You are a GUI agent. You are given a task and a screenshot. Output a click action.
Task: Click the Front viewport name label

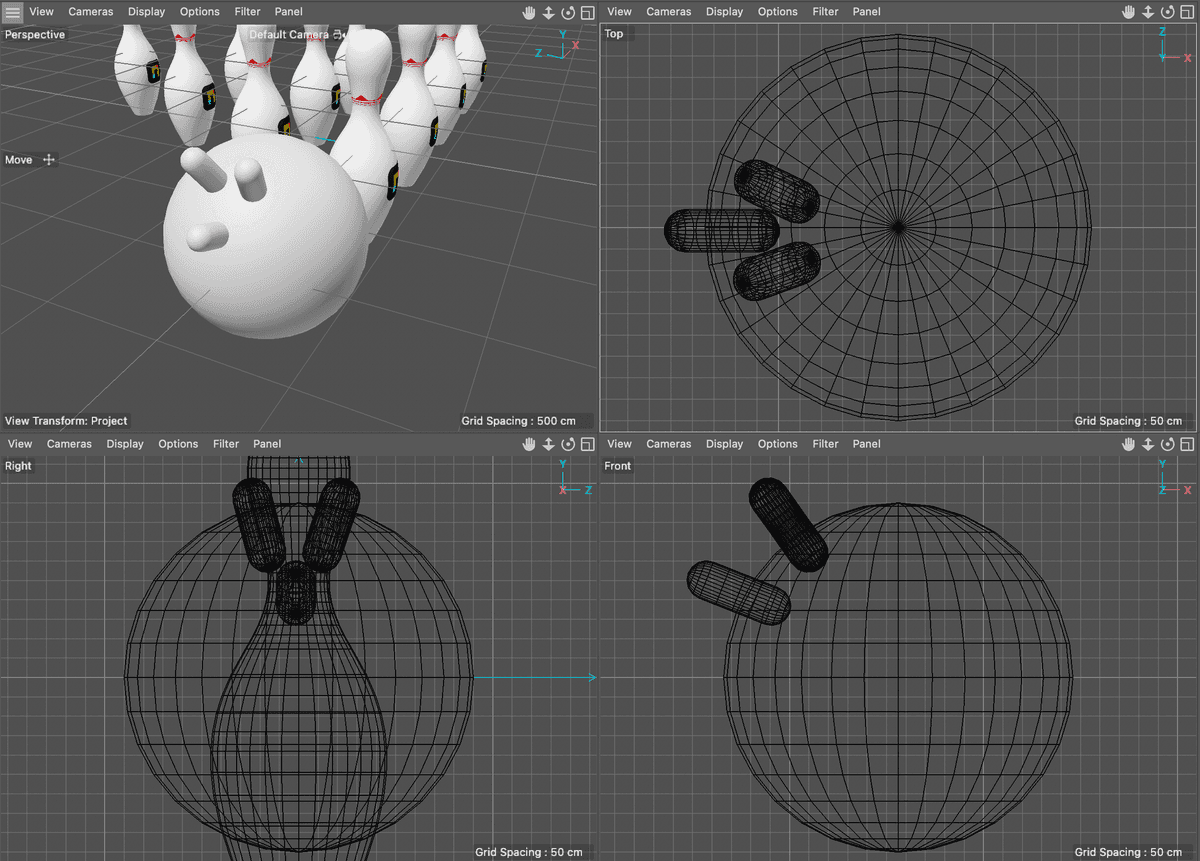[x=618, y=466]
